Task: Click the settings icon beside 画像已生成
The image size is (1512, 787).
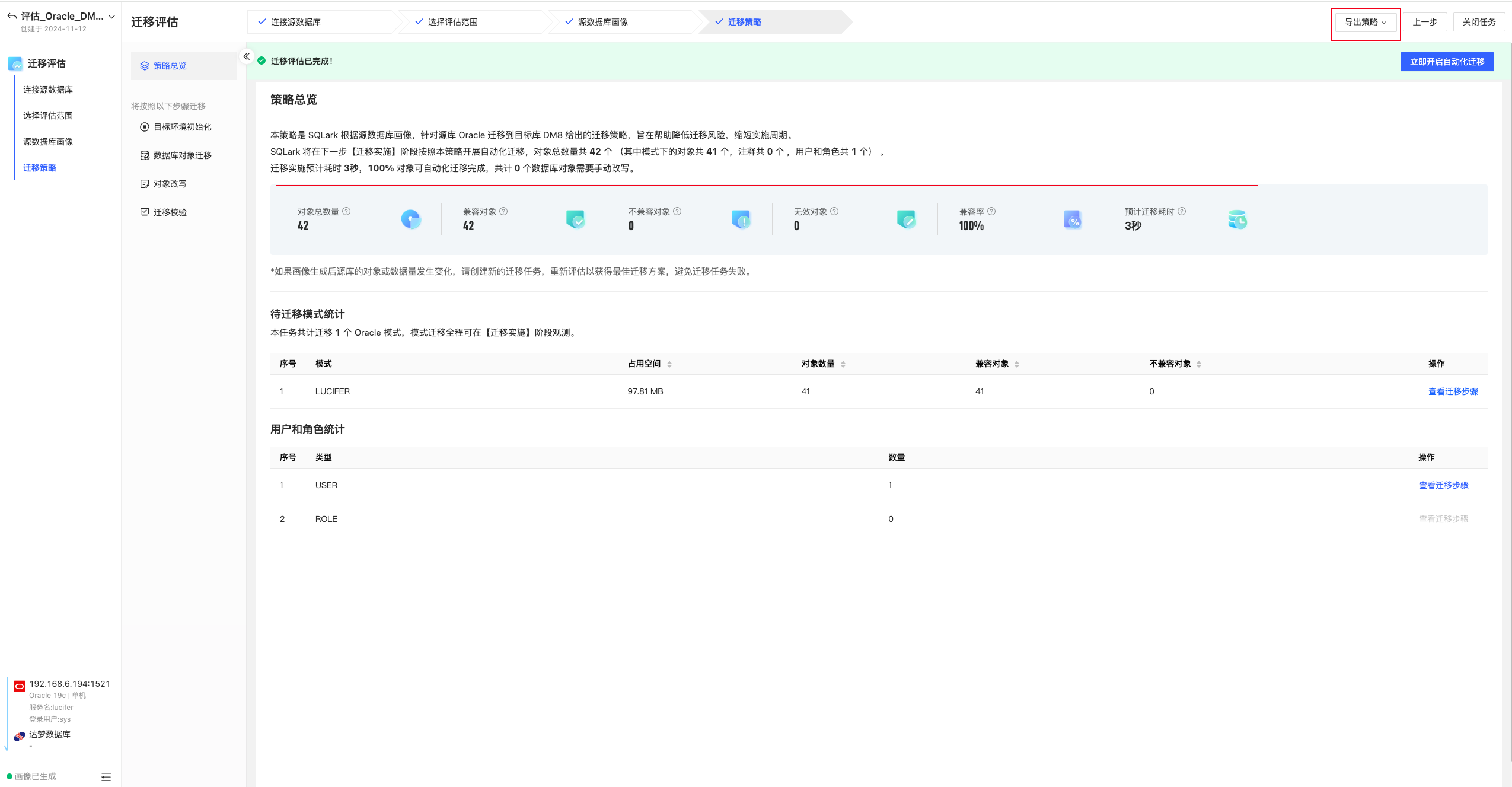Action: point(106,776)
